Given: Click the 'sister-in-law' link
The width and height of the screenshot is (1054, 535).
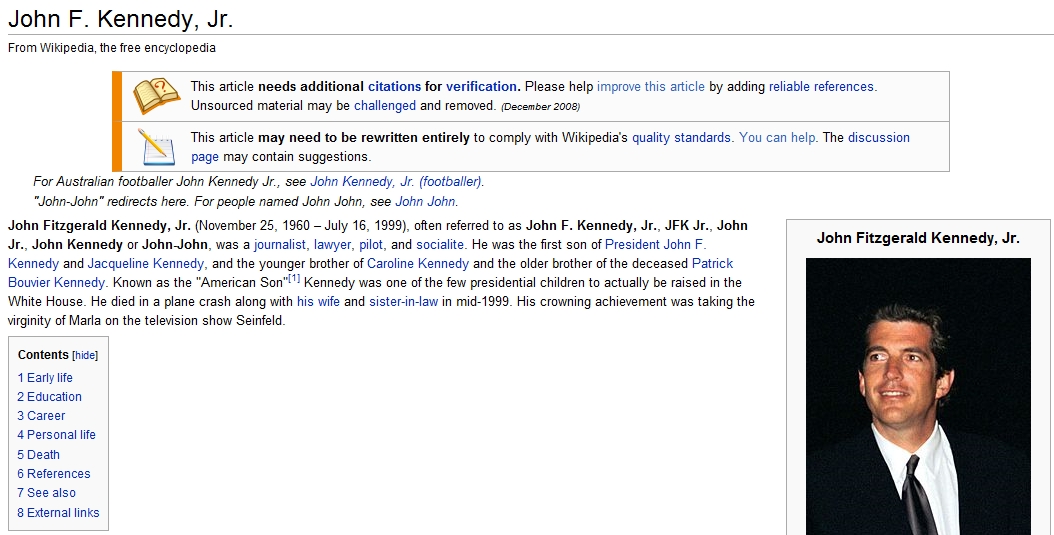Looking at the screenshot, I should [x=403, y=302].
